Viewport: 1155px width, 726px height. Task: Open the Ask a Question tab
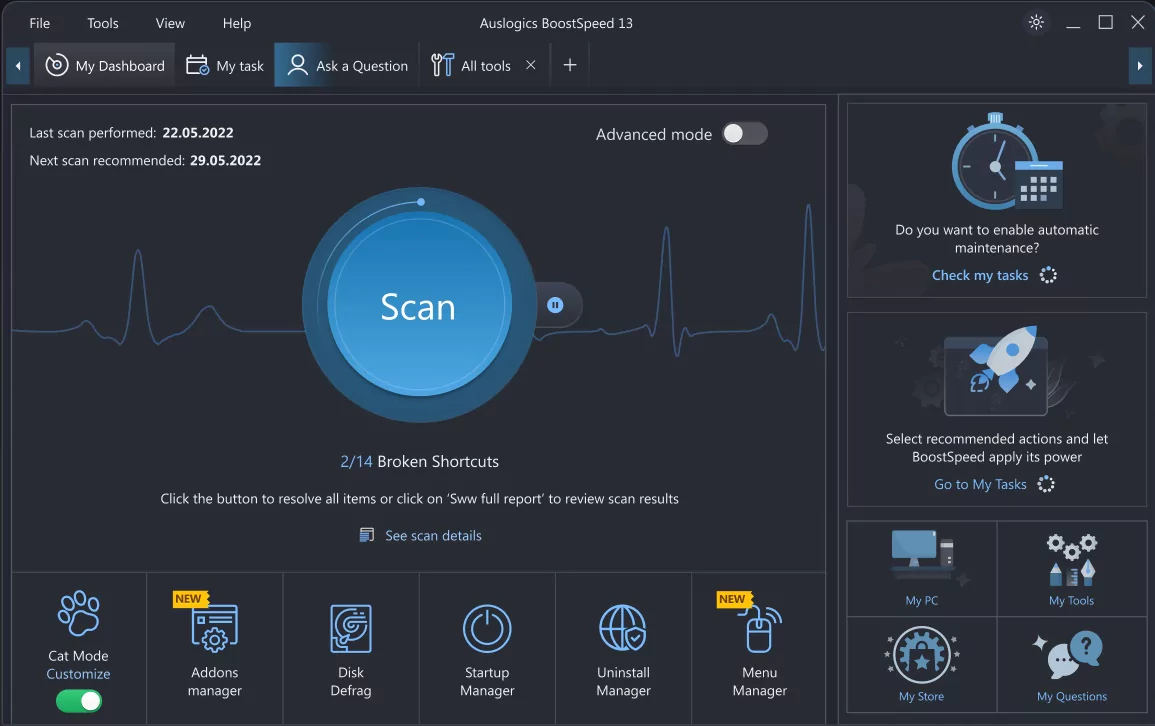pyautogui.click(x=347, y=66)
